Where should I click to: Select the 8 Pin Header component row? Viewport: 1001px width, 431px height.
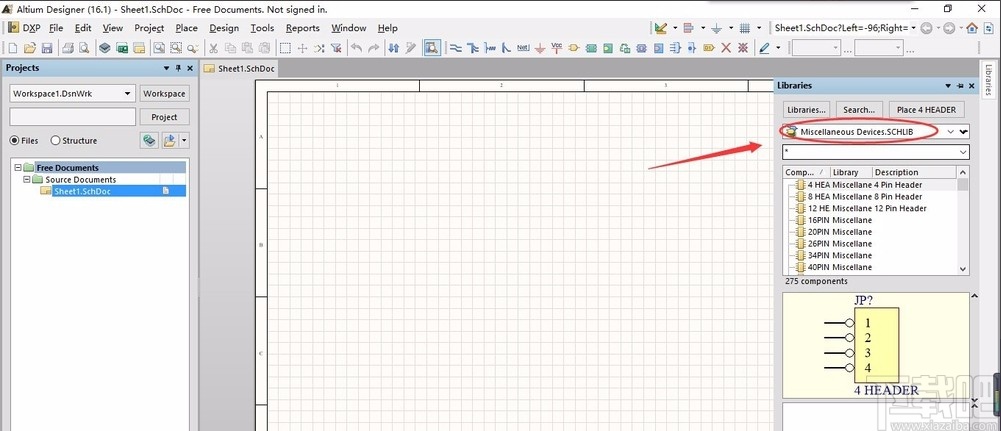871,197
